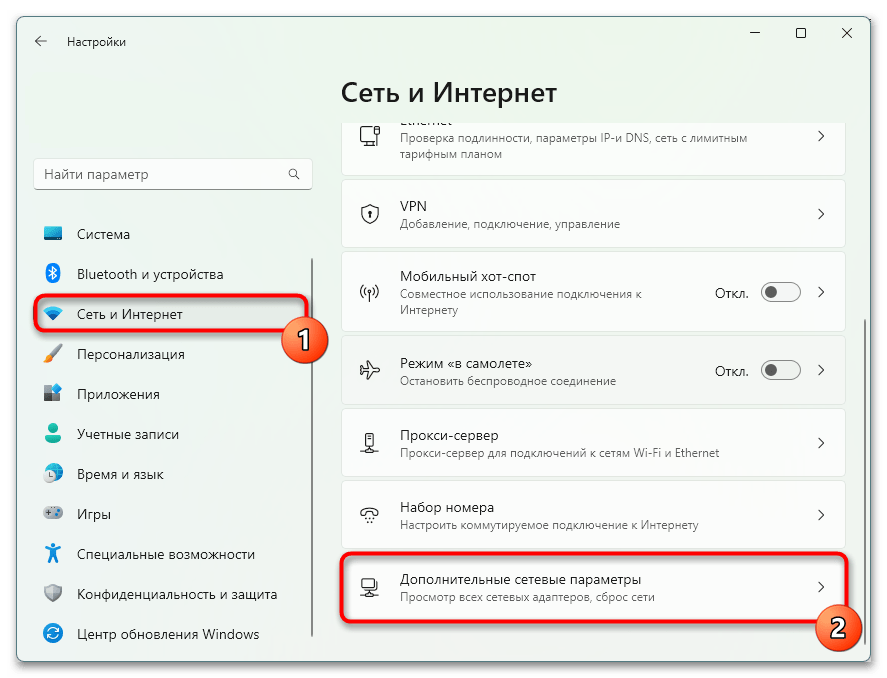This screenshot has width=887, height=678.
Task: Click the Ethernet monitor icon
Action: [x=370, y=136]
